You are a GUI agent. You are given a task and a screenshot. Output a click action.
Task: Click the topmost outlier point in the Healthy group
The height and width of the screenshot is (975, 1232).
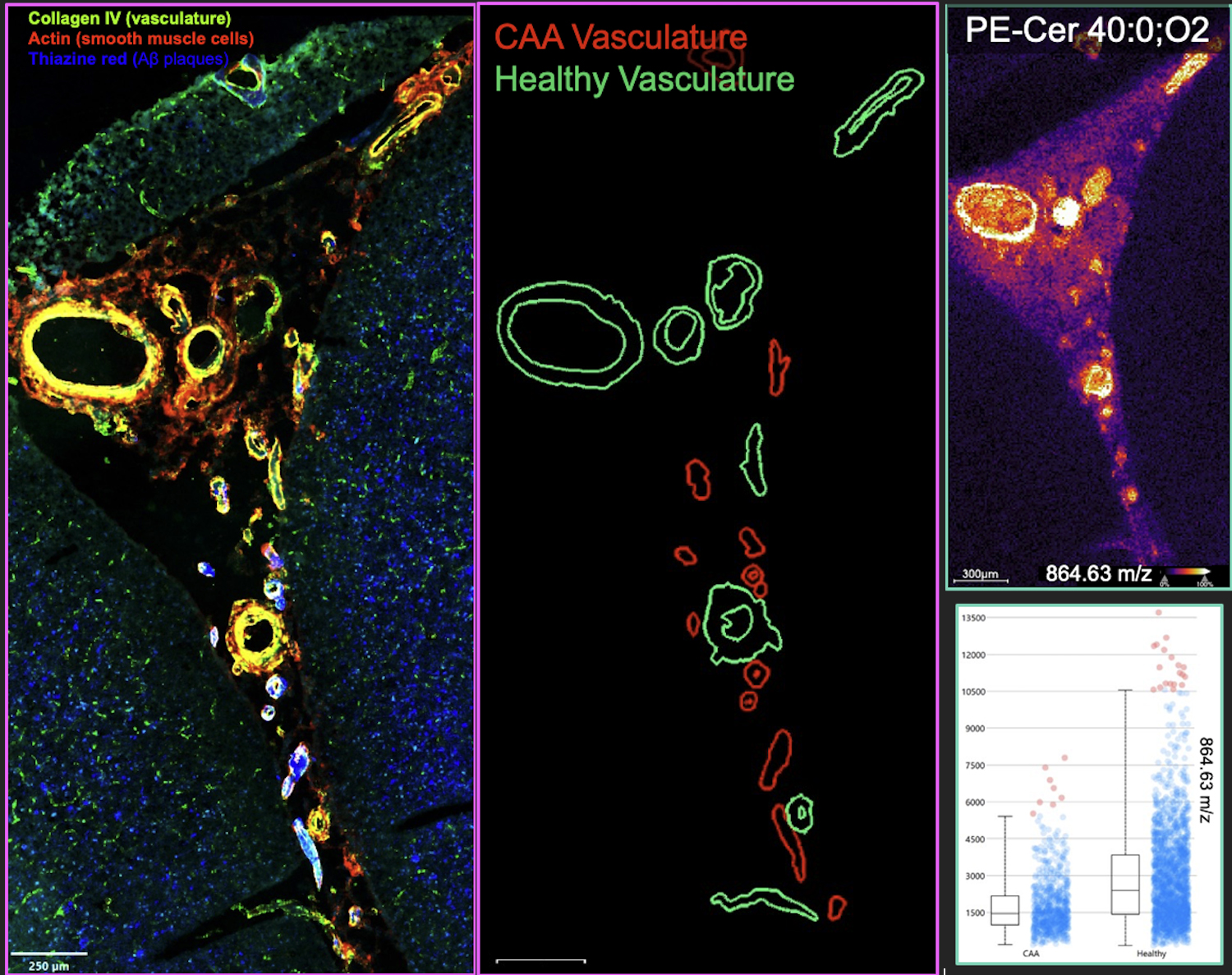pos(1158,612)
